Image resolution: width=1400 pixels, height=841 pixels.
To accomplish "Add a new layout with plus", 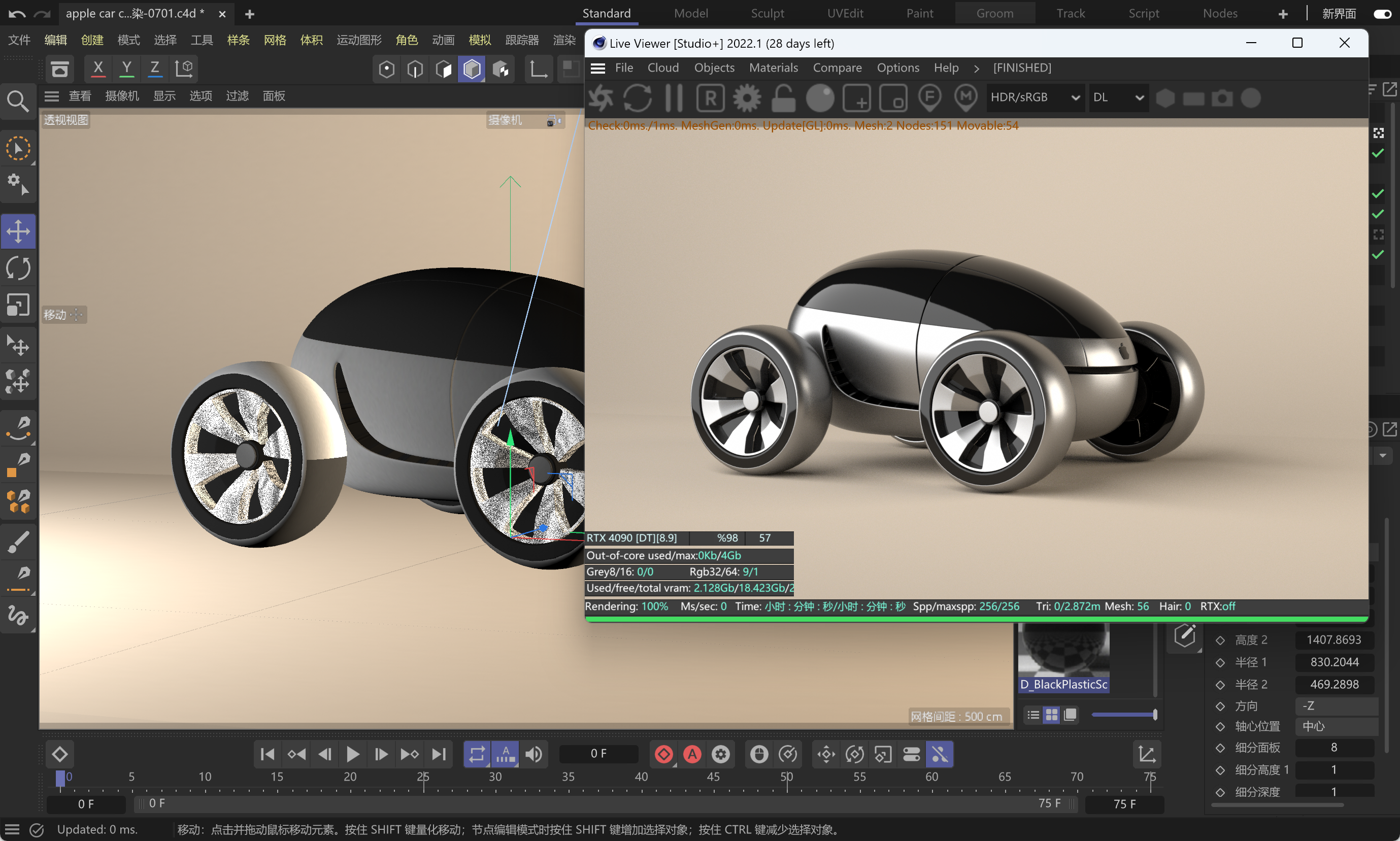I will [1283, 14].
